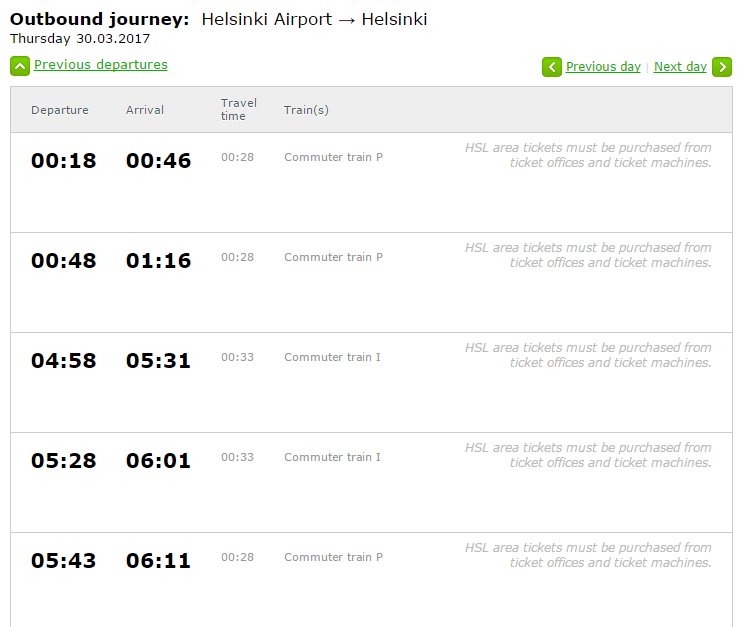Click the green up-arrow icon beside Previous departures

point(20,66)
